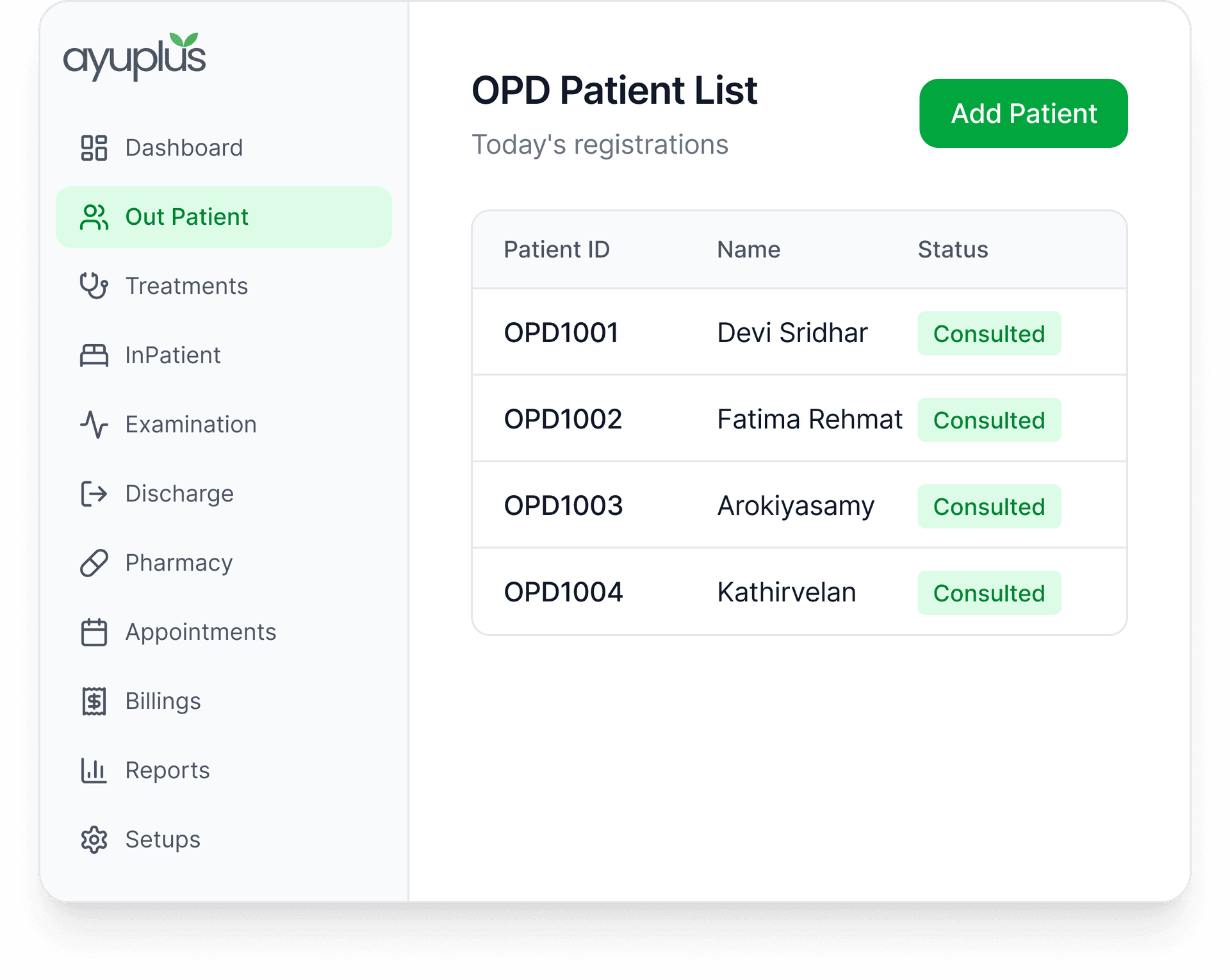This screenshot has width=1230, height=980.
Task: Select the Billings receipt icon
Action: [x=94, y=701]
